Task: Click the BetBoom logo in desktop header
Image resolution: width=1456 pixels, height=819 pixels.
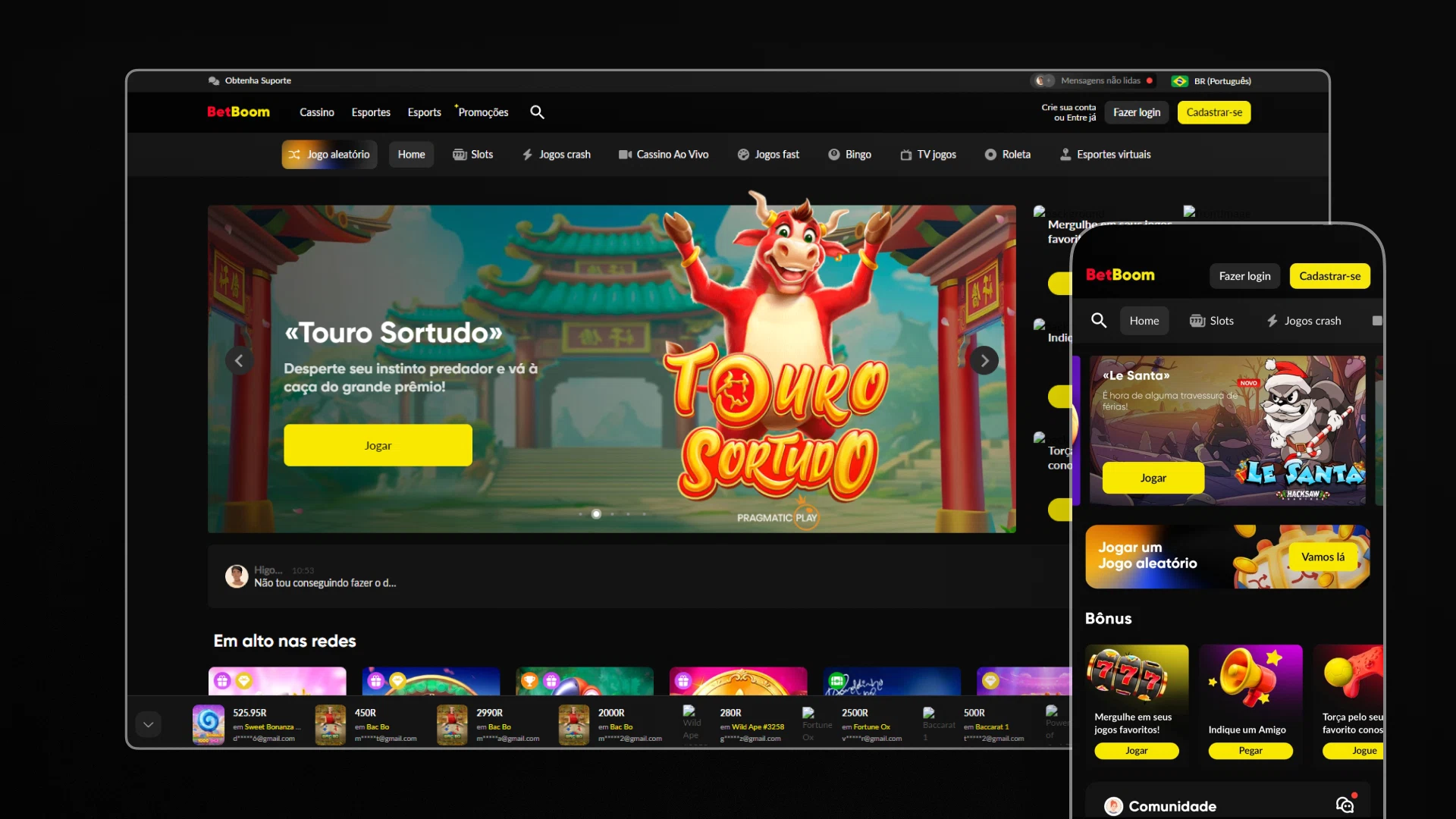Action: [x=238, y=112]
